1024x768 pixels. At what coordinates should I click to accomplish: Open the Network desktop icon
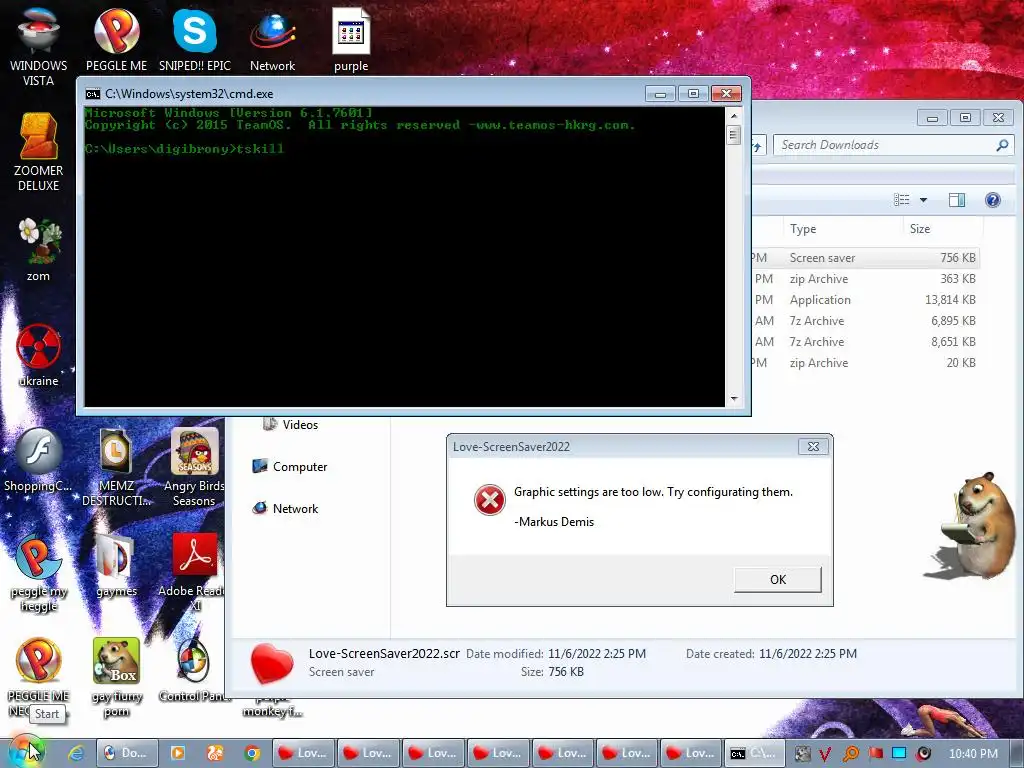[272, 39]
